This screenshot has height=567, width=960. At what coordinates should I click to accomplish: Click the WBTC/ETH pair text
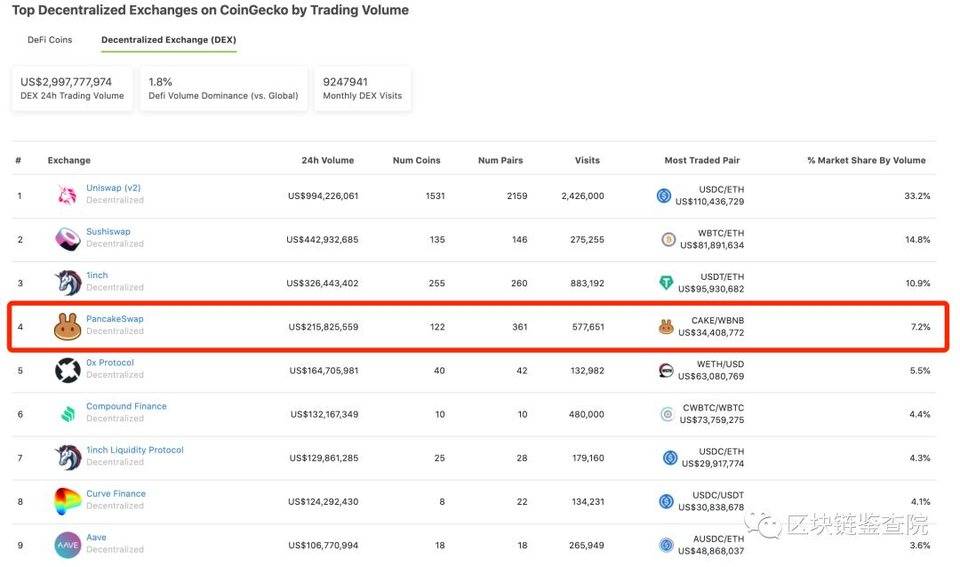click(x=721, y=233)
